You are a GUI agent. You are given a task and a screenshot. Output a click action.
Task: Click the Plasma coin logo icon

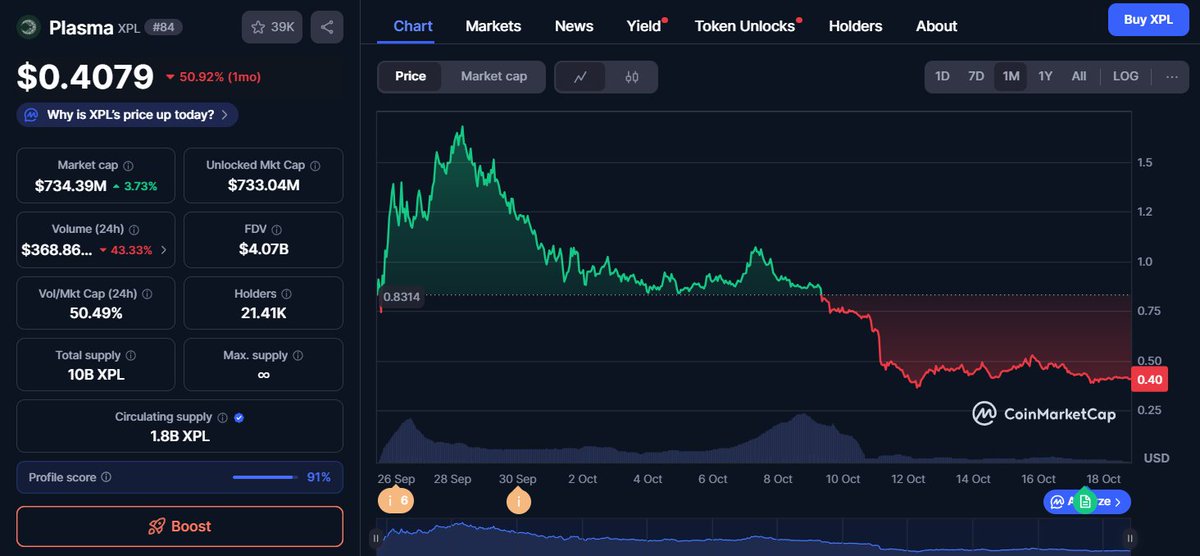[28, 27]
